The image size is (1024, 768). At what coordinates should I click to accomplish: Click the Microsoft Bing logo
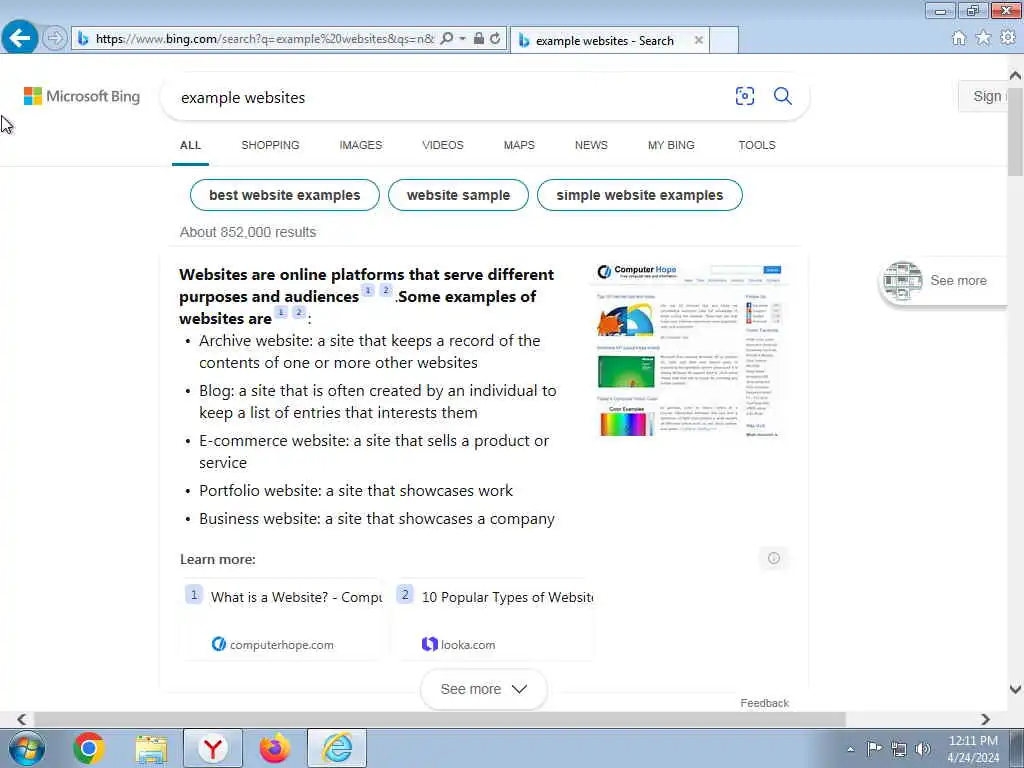[82, 97]
